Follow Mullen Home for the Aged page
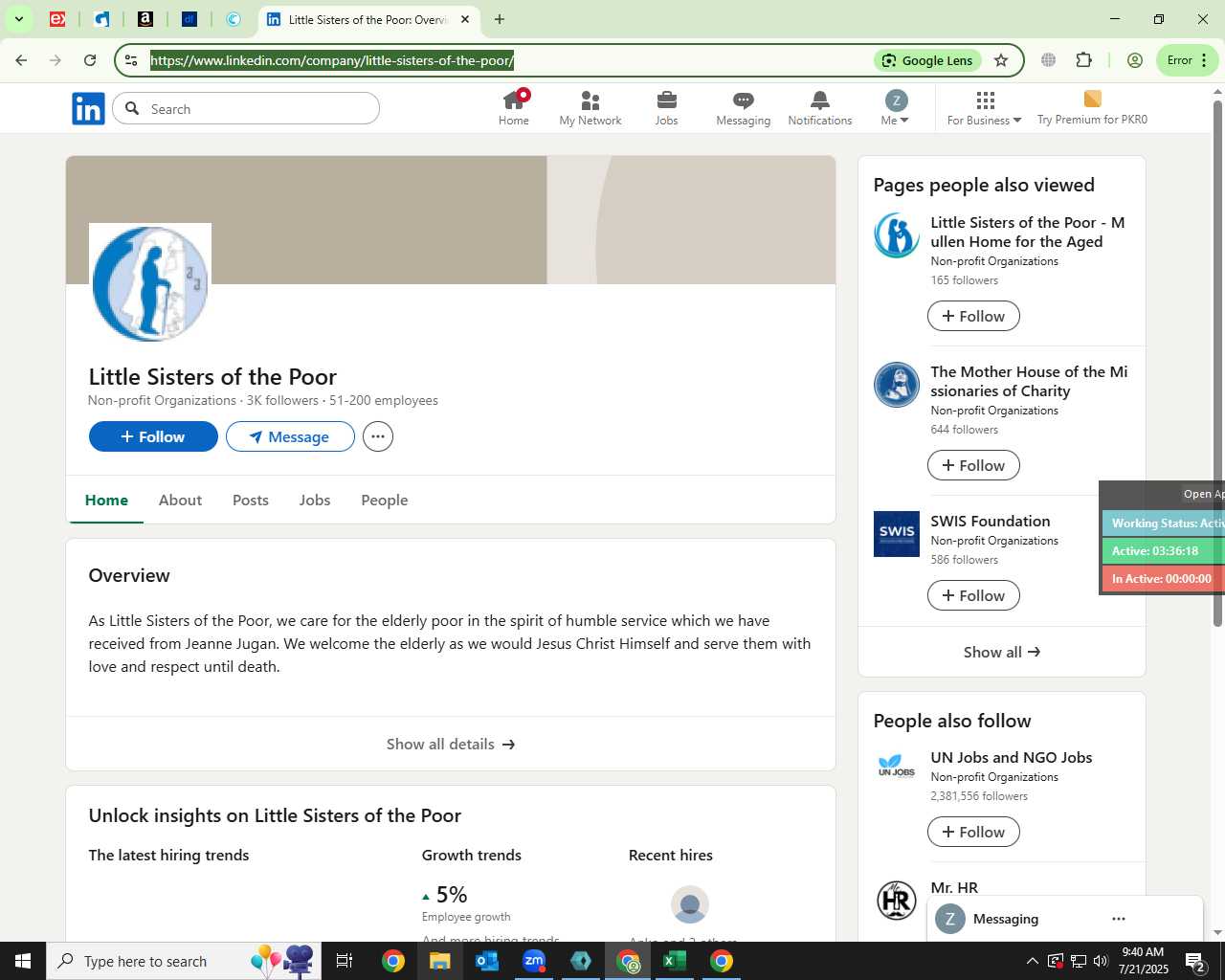The width and height of the screenshot is (1225, 980). click(973, 316)
